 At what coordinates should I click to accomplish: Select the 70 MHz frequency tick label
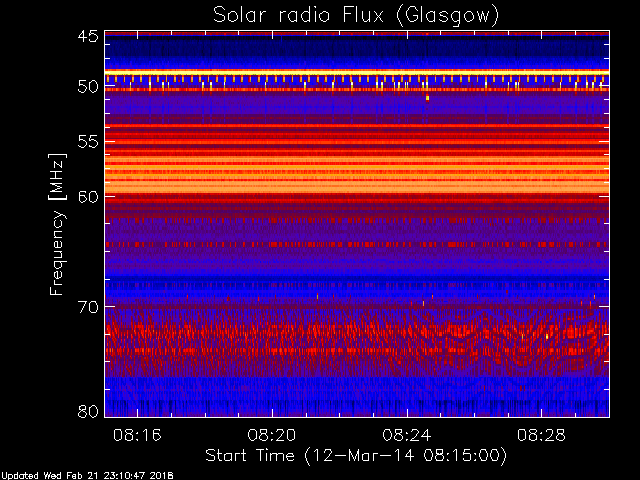pyautogui.click(x=87, y=307)
